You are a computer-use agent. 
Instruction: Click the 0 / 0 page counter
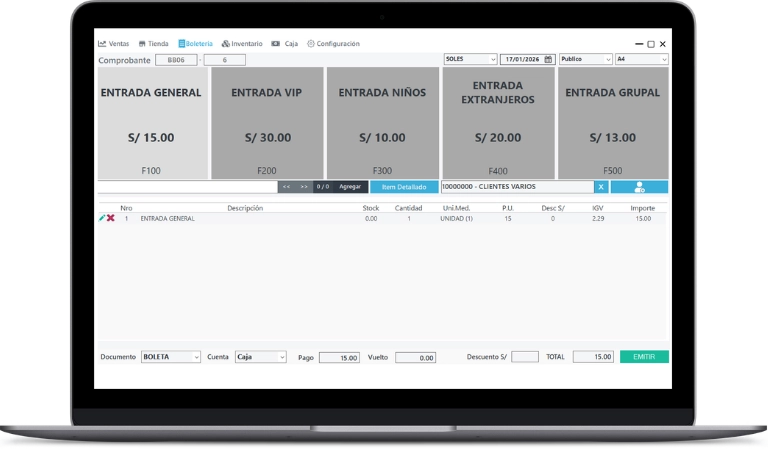[x=323, y=187]
